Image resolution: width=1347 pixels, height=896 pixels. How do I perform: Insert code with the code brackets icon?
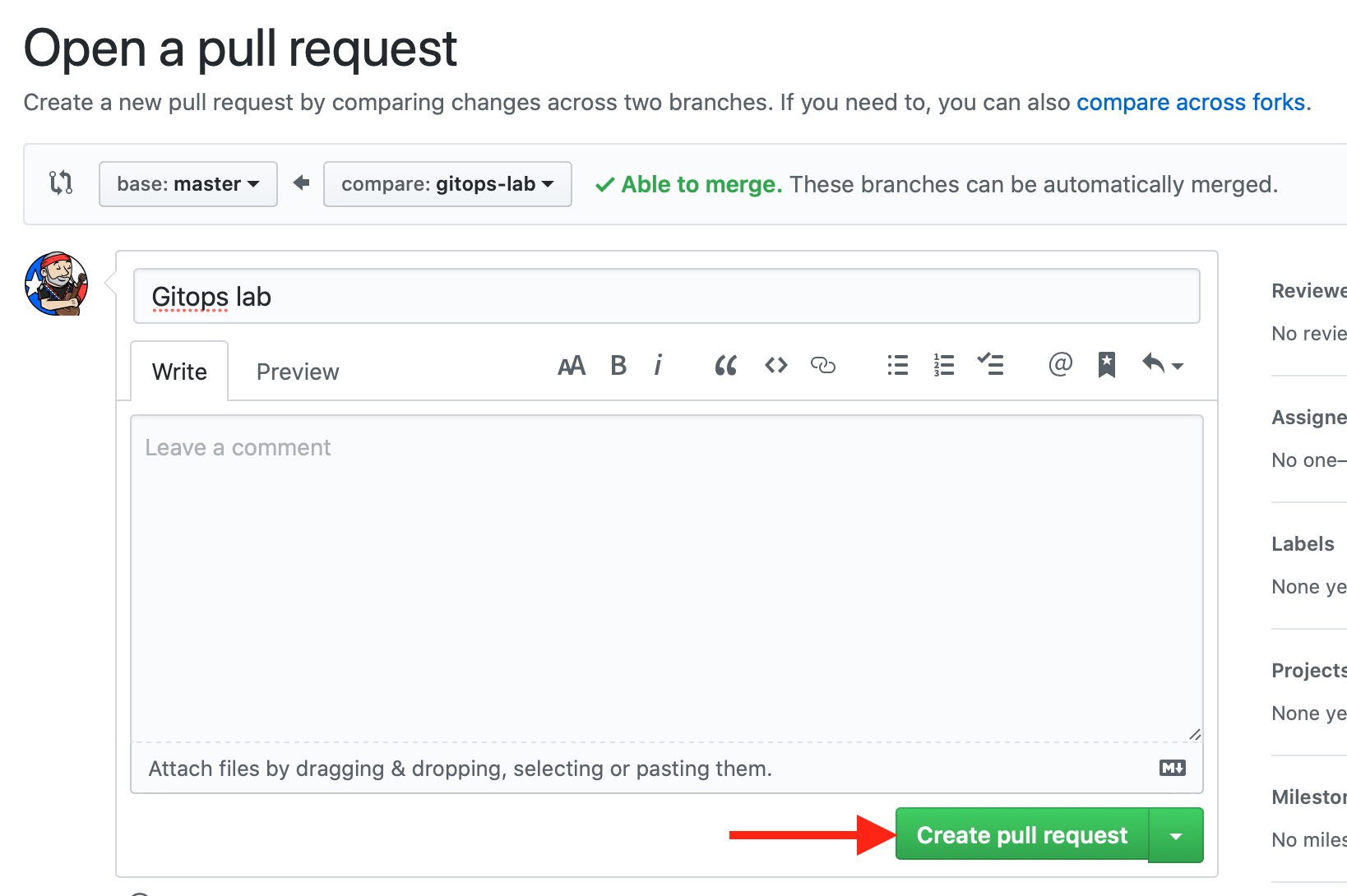[x=776, y=365]
